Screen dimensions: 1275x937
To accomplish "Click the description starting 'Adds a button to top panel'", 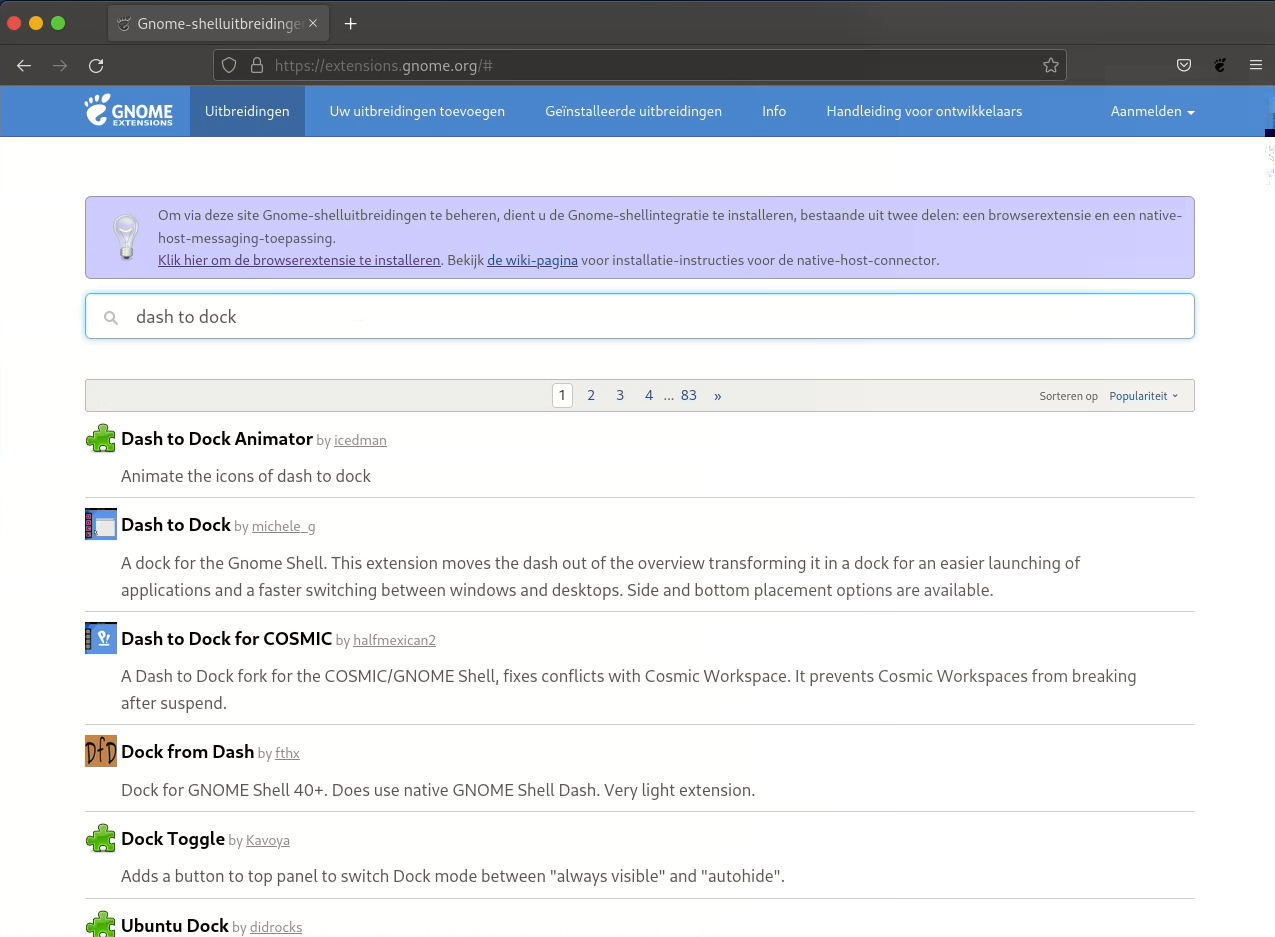I will [453, 876].
